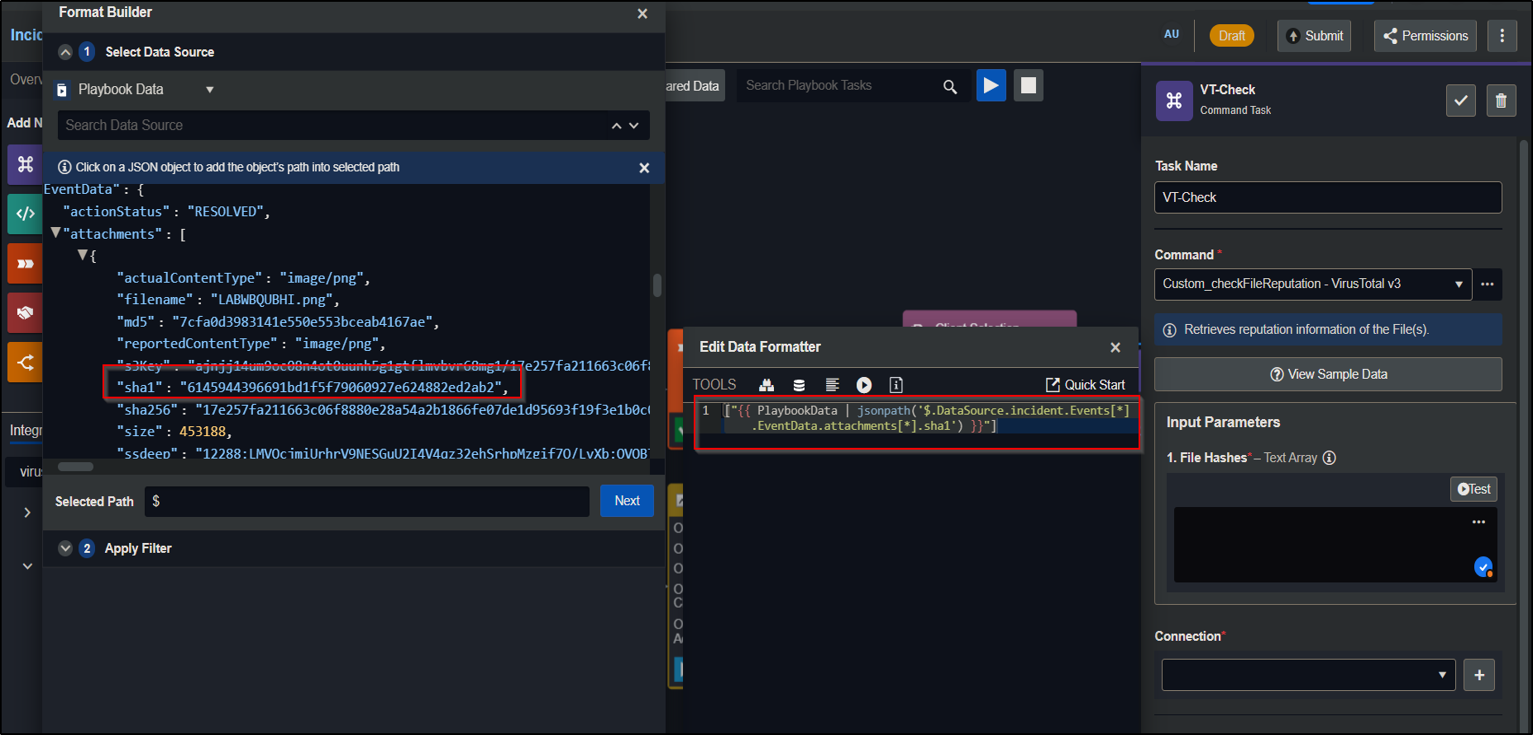Add the orange double-arrow node
The width and height of the screenshot is (1533, 735).
[x=25, y=264]
